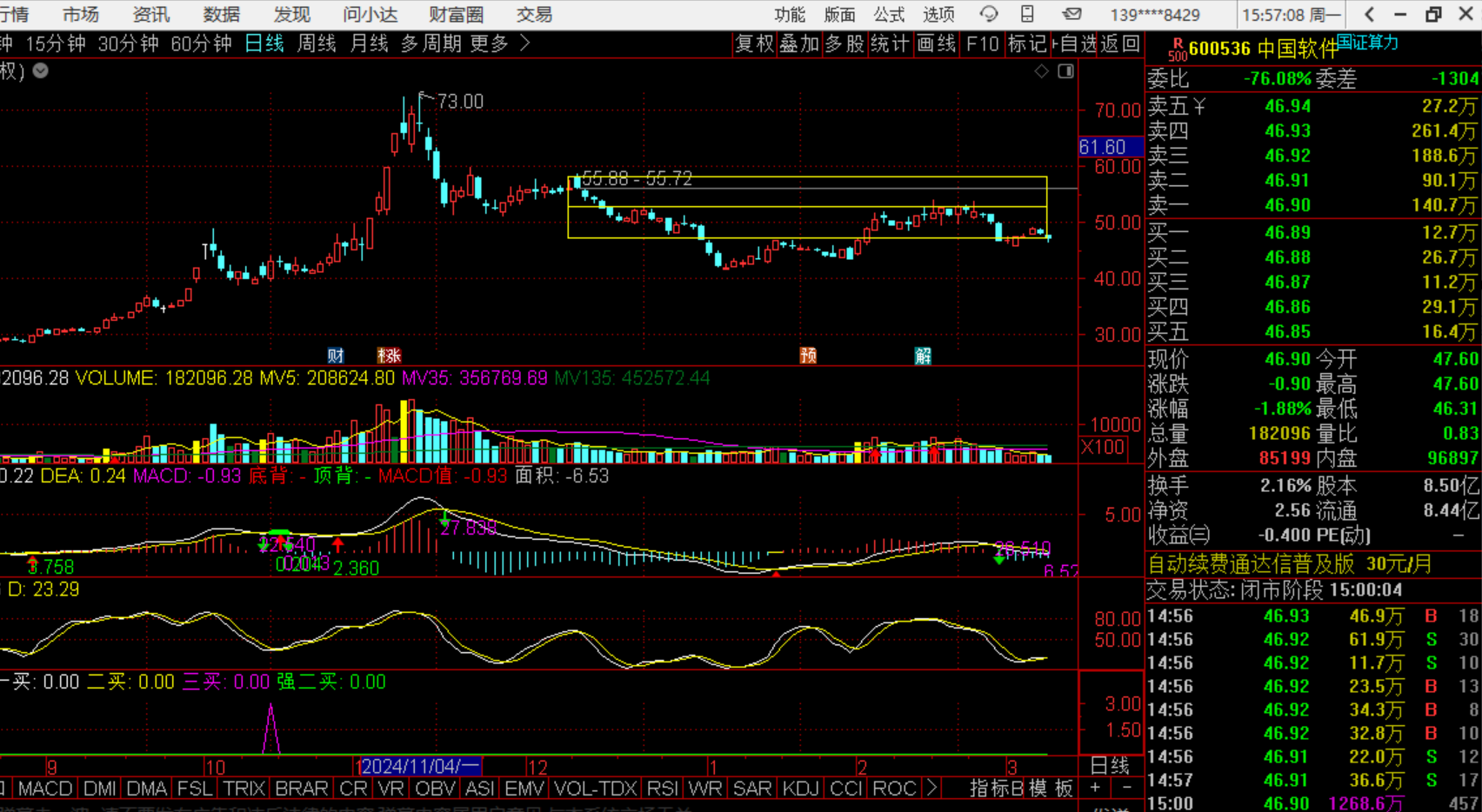Switch to the 15分钟 period
This screenshot has width=1482, height=812.
click(x=56, y=43)
